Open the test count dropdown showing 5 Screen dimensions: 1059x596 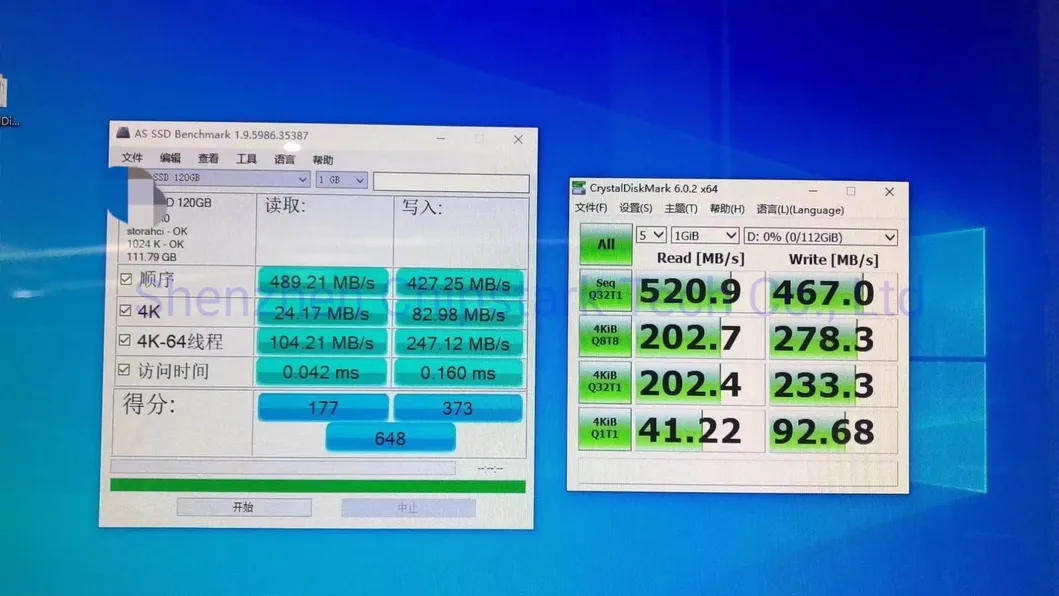651,235
